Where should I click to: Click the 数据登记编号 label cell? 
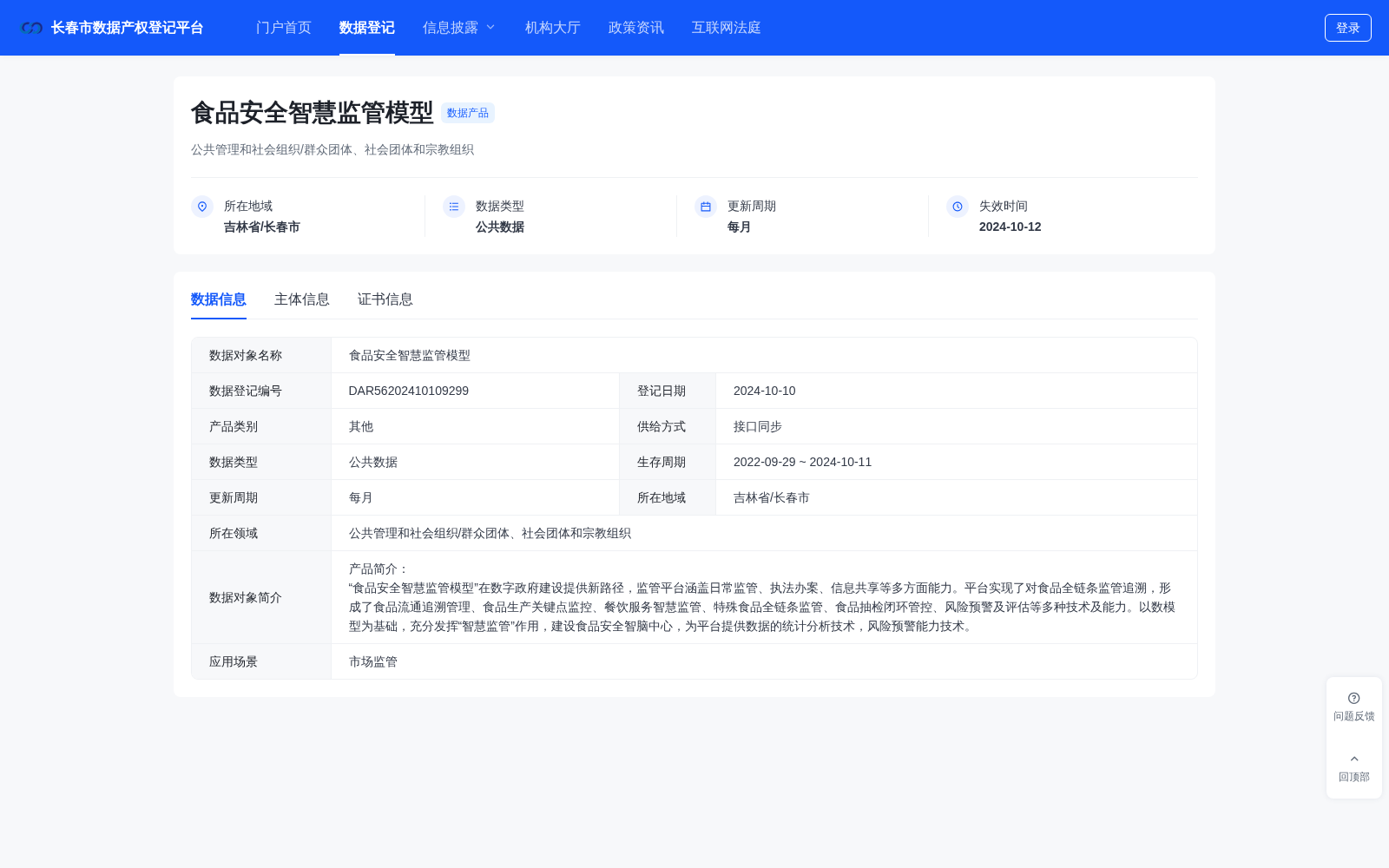click(261, 391)
